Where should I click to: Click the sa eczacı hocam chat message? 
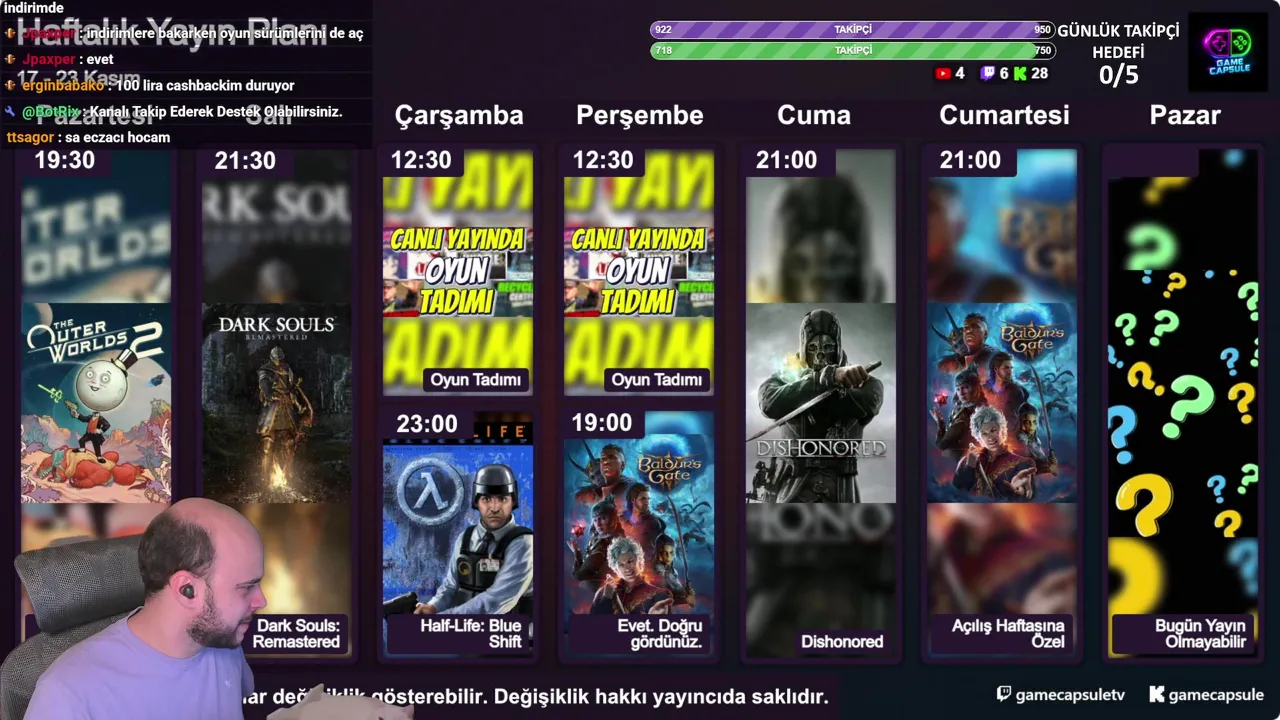pos(117,137)
